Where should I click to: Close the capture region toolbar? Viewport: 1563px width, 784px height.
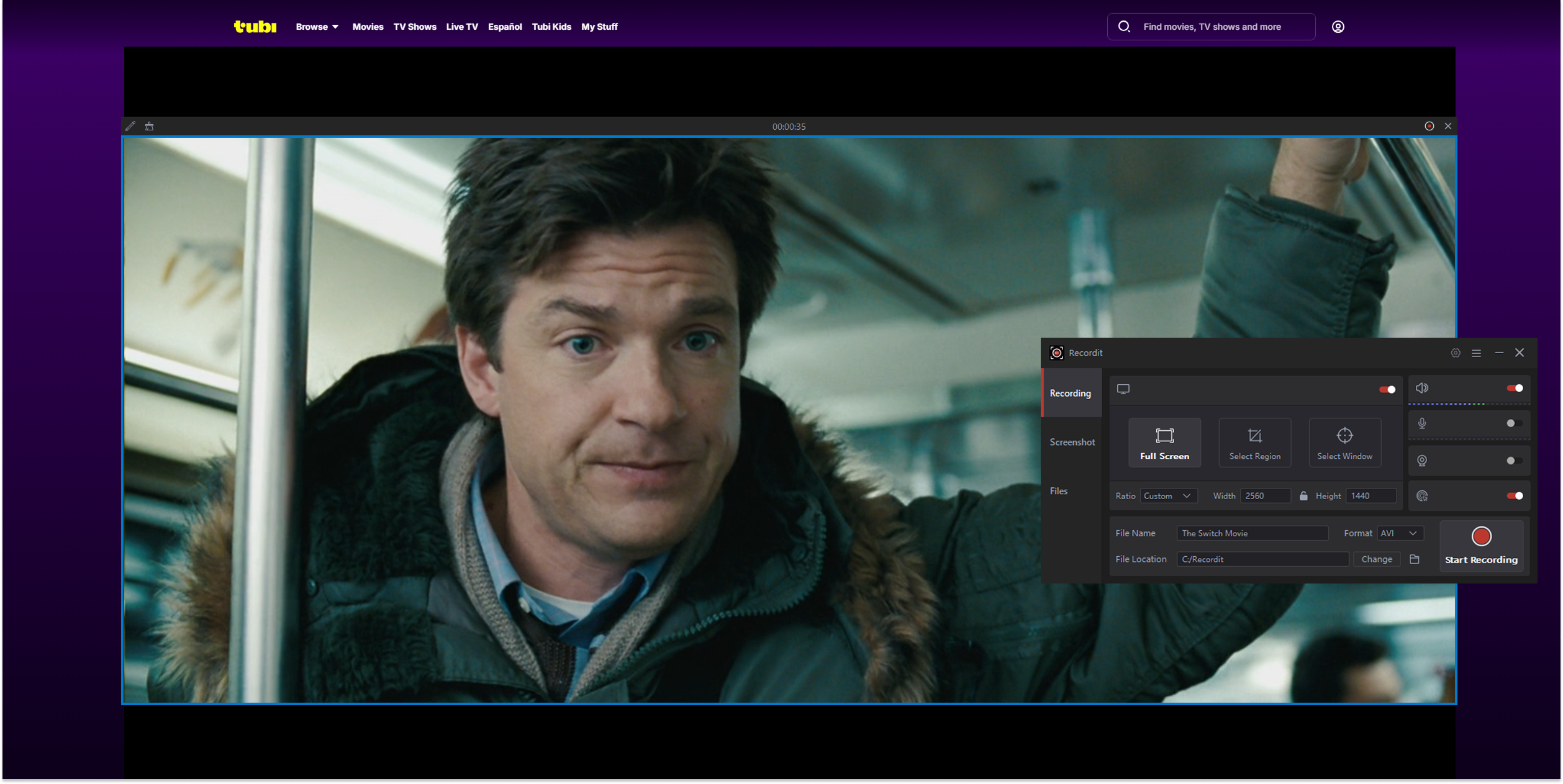point(1448,126)
